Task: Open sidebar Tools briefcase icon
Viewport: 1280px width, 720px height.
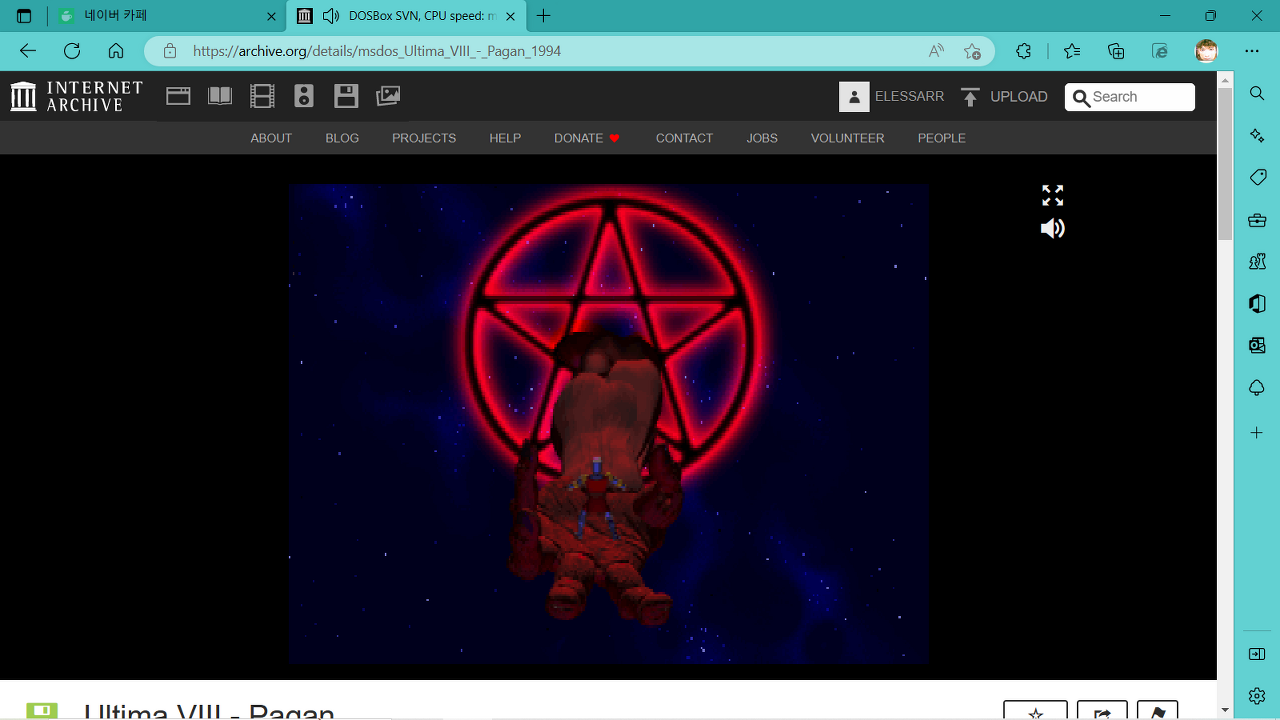Action: (1257, 220)
